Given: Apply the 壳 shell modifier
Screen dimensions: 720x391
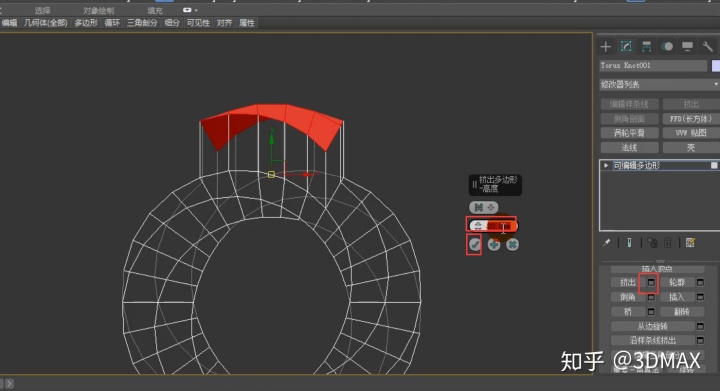Looking at the screenshot, I should (x=691, y=148).
